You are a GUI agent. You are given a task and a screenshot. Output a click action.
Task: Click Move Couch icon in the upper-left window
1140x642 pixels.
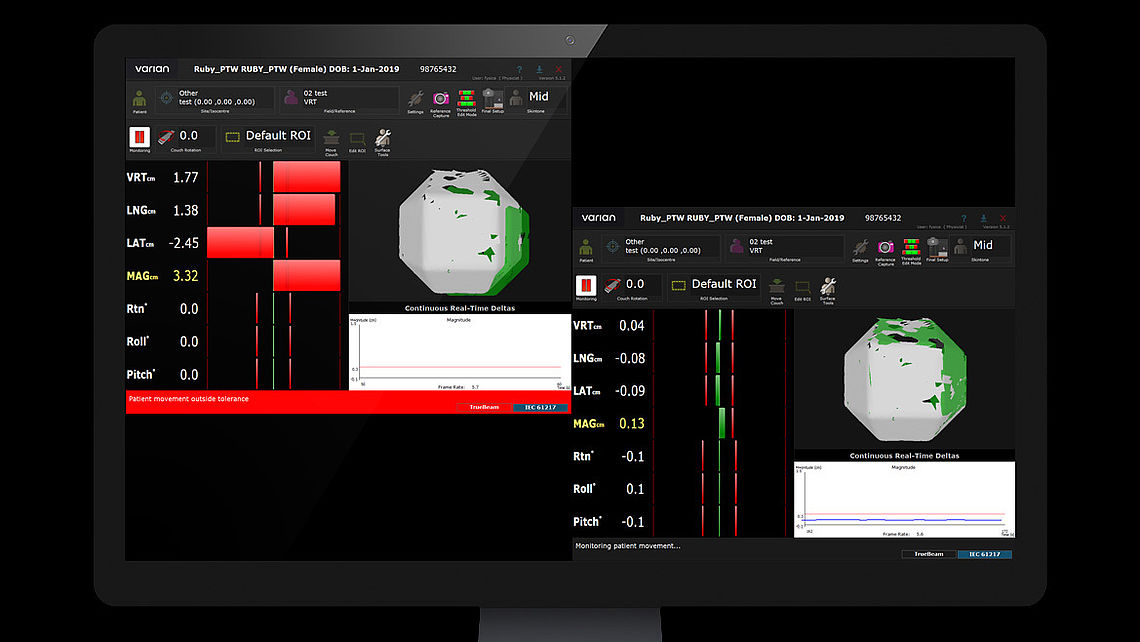(332, 138)
